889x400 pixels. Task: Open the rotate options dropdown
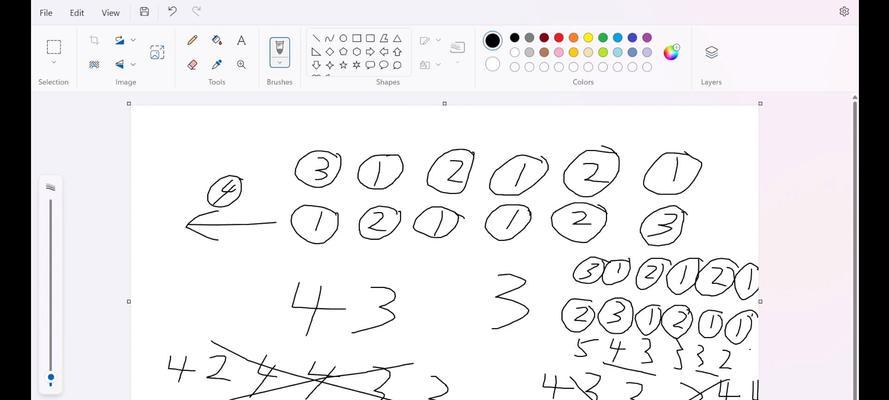pyautogui.click(x=133, y=40)
